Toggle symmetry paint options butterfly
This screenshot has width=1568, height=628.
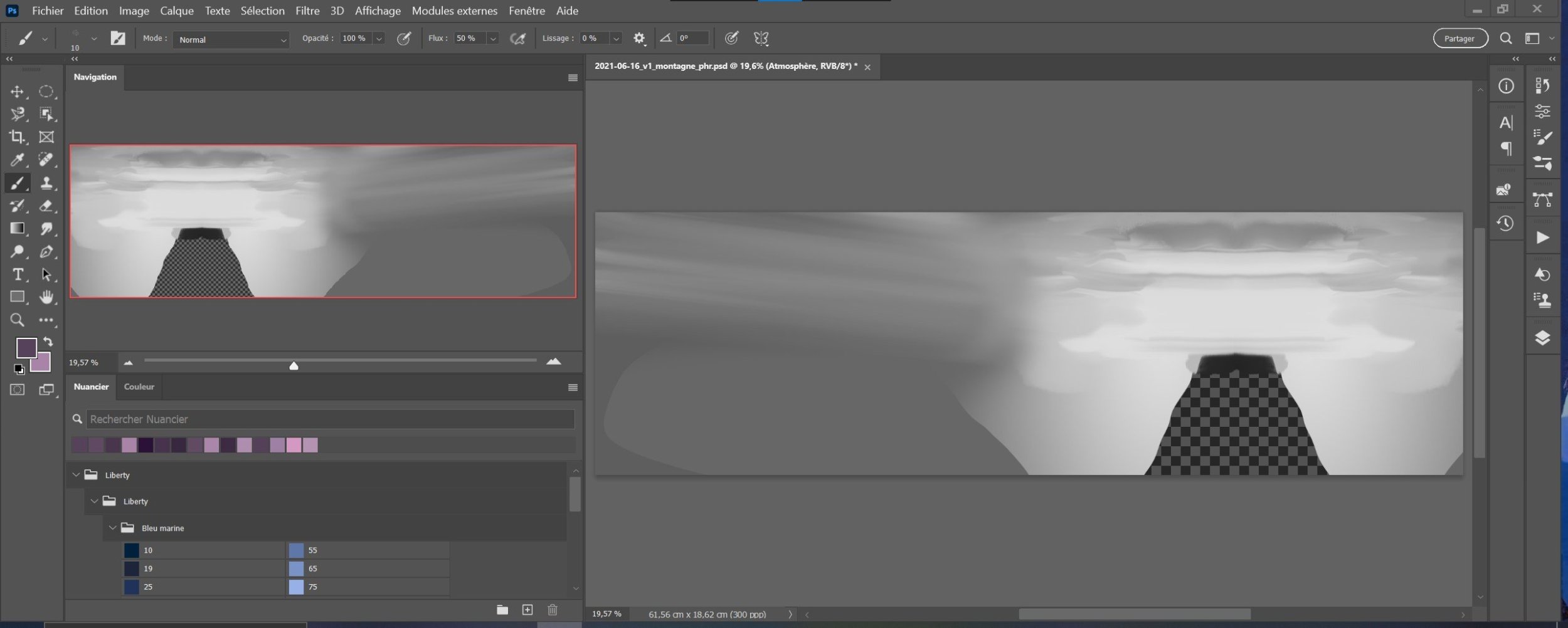click(761, 39)
